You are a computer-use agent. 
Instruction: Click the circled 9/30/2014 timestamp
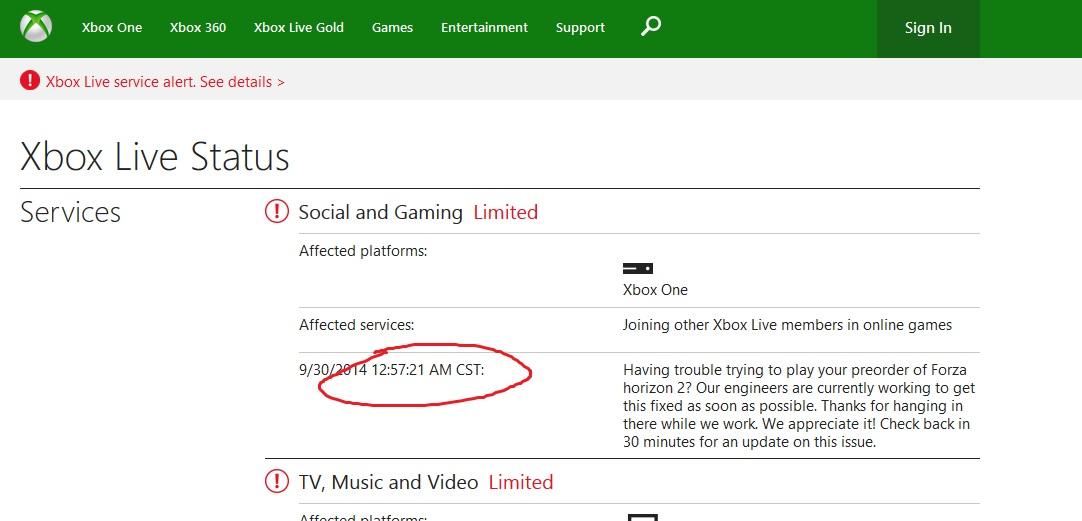tap(391, 370)
